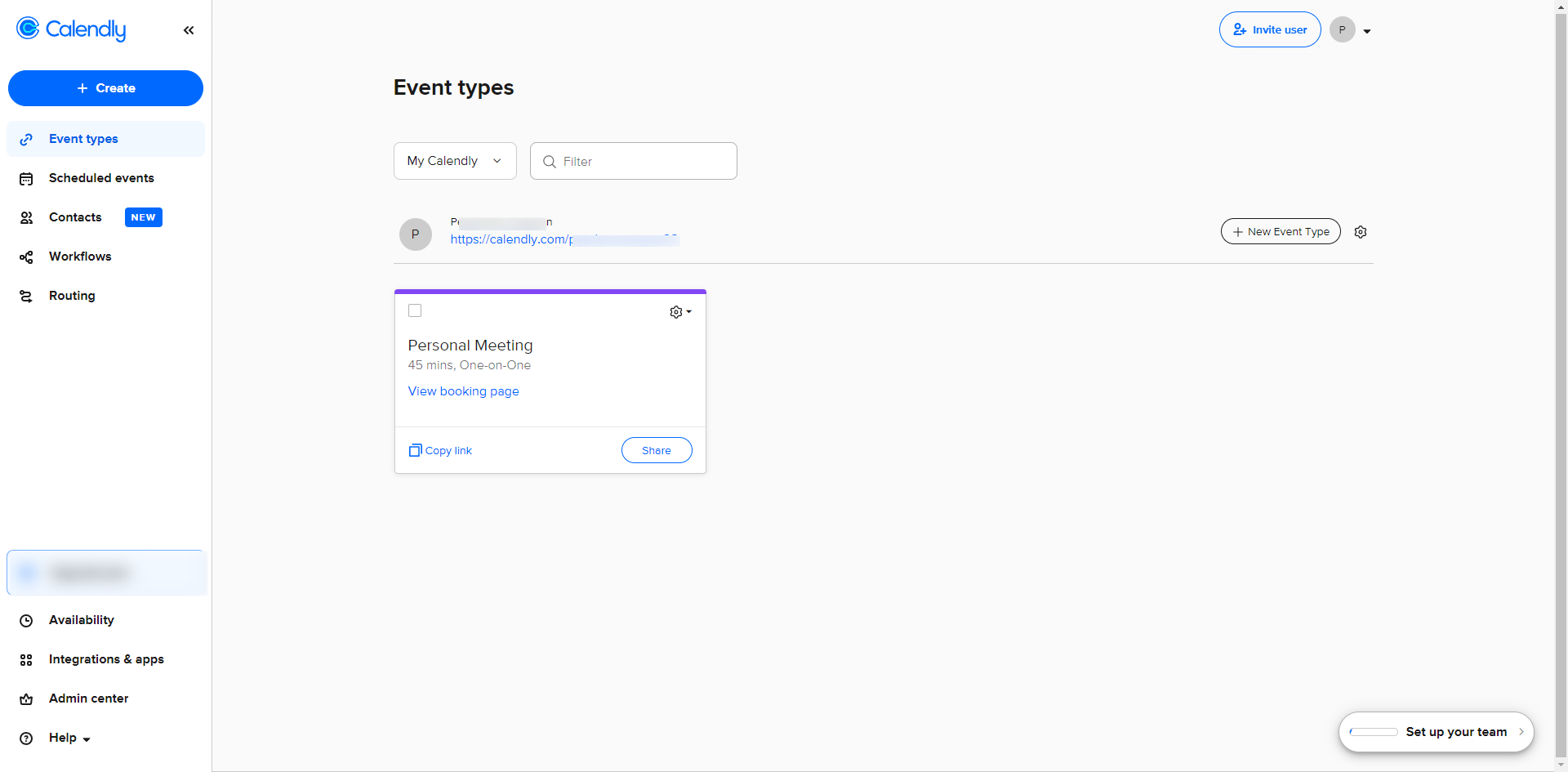Click the Calendly logo

(71, 29)
